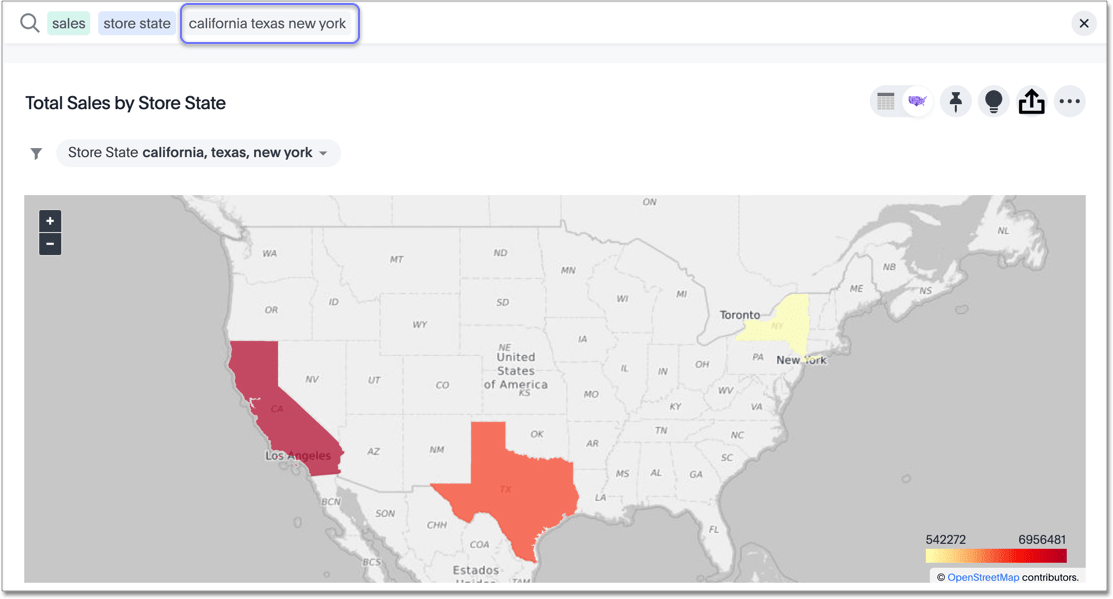Clear the search with the X button
The image size is (1113, 599).
[1084, 23]
